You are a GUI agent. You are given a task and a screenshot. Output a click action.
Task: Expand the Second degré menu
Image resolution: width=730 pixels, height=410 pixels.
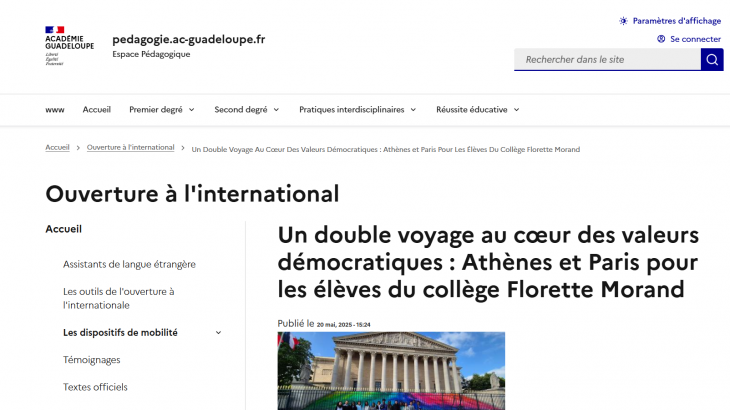coord(246,109)
